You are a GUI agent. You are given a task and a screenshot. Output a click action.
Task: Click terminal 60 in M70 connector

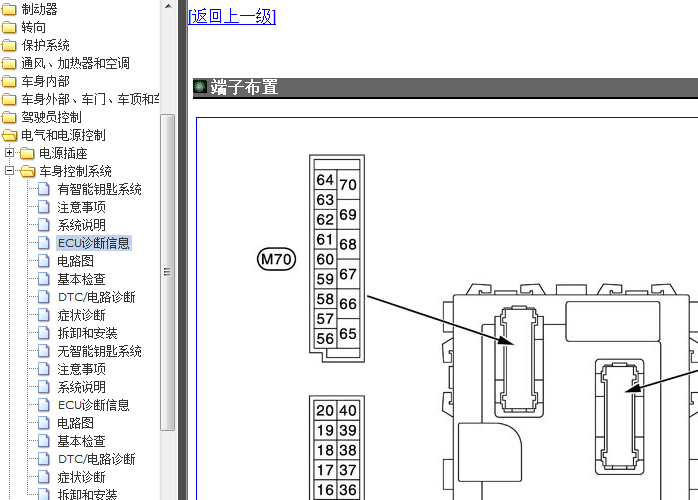coord(325,259)
